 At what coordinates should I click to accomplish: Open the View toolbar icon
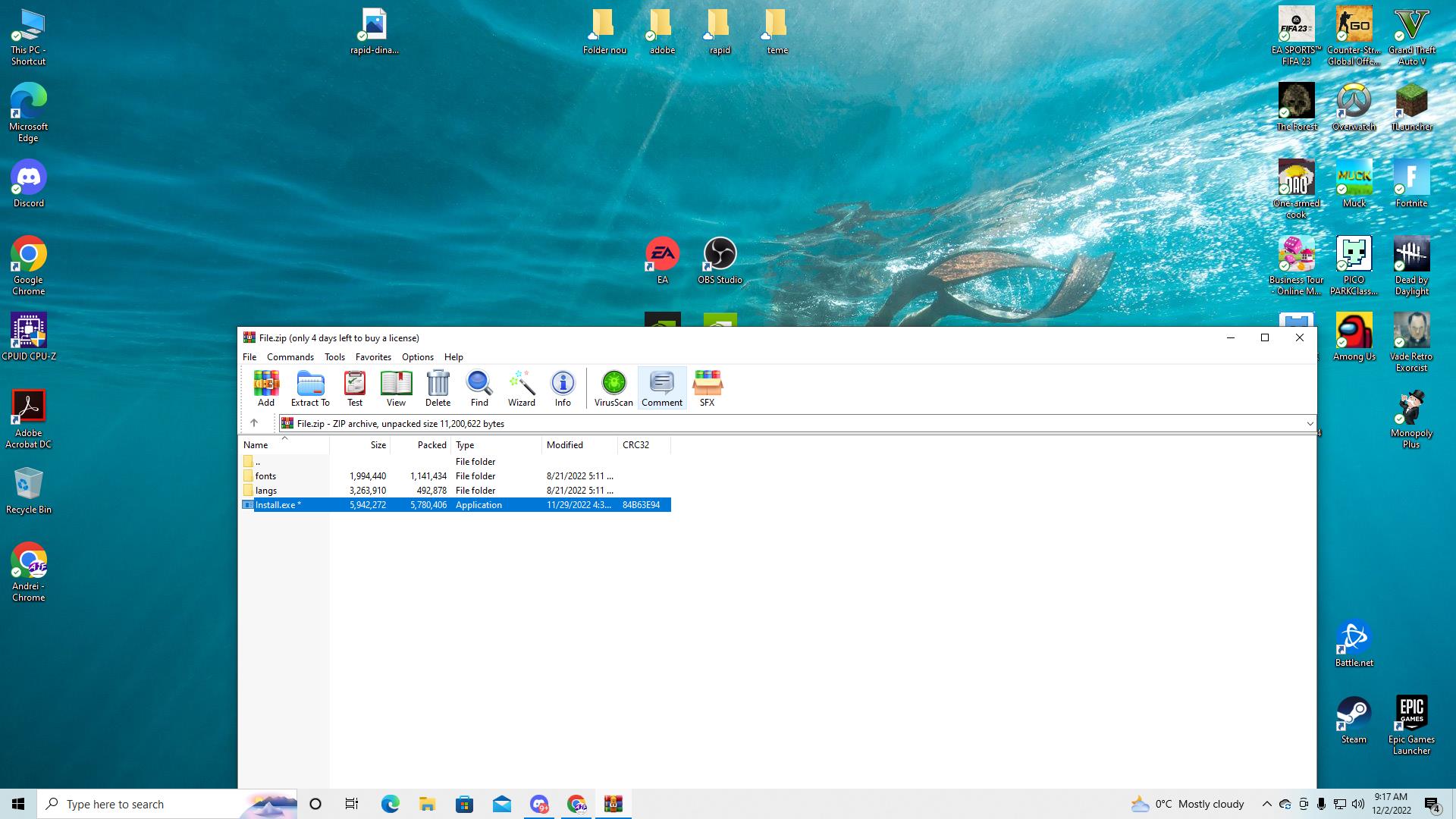coord(396,388)
